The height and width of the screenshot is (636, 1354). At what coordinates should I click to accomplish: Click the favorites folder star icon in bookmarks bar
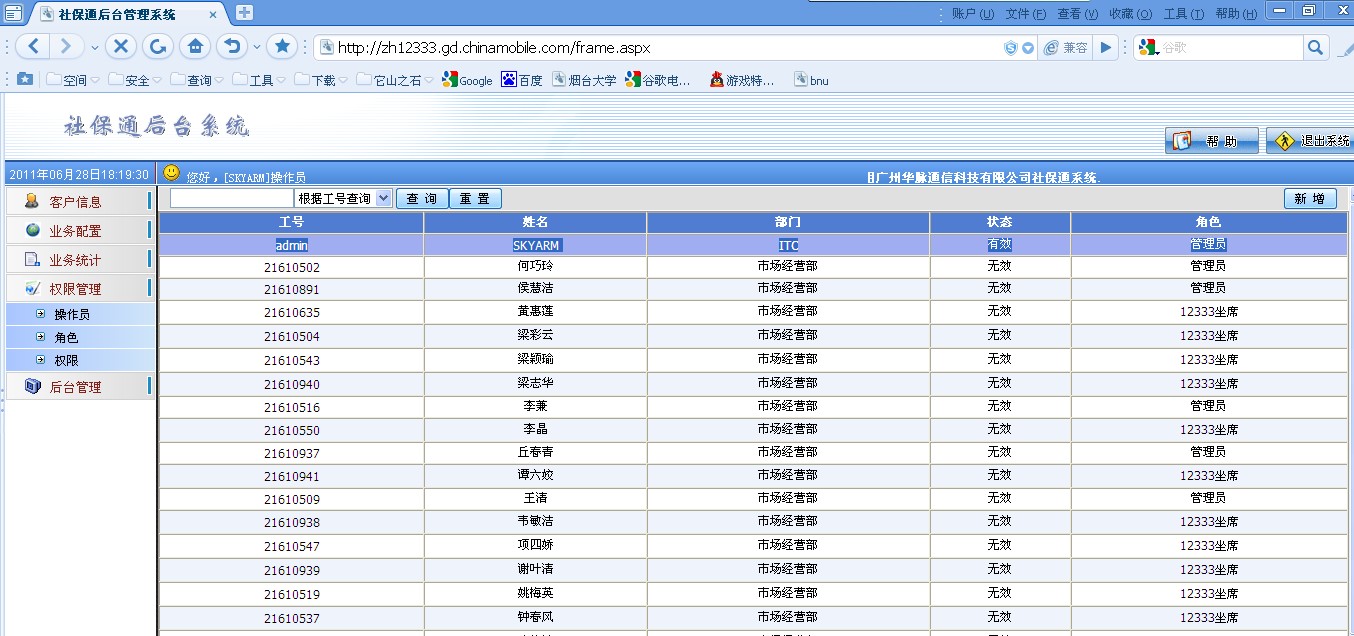tap(25, 79)
